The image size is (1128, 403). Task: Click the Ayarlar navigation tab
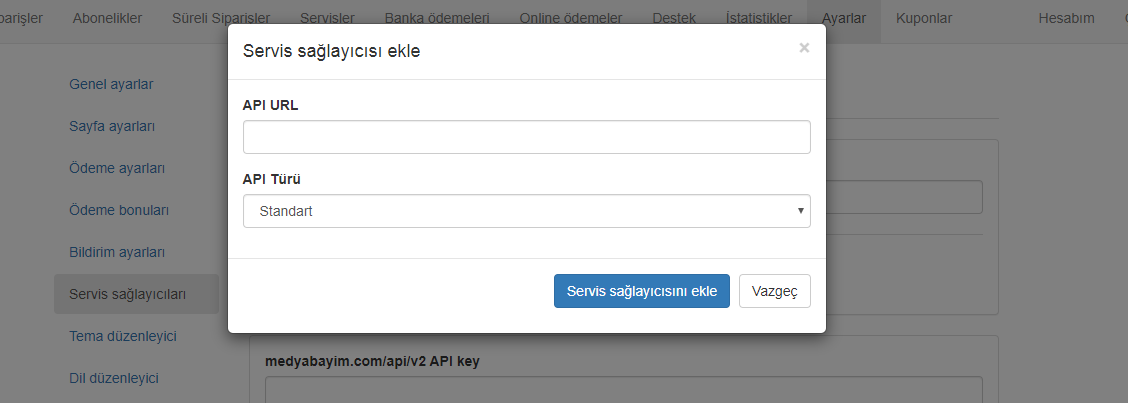[843, 18]
